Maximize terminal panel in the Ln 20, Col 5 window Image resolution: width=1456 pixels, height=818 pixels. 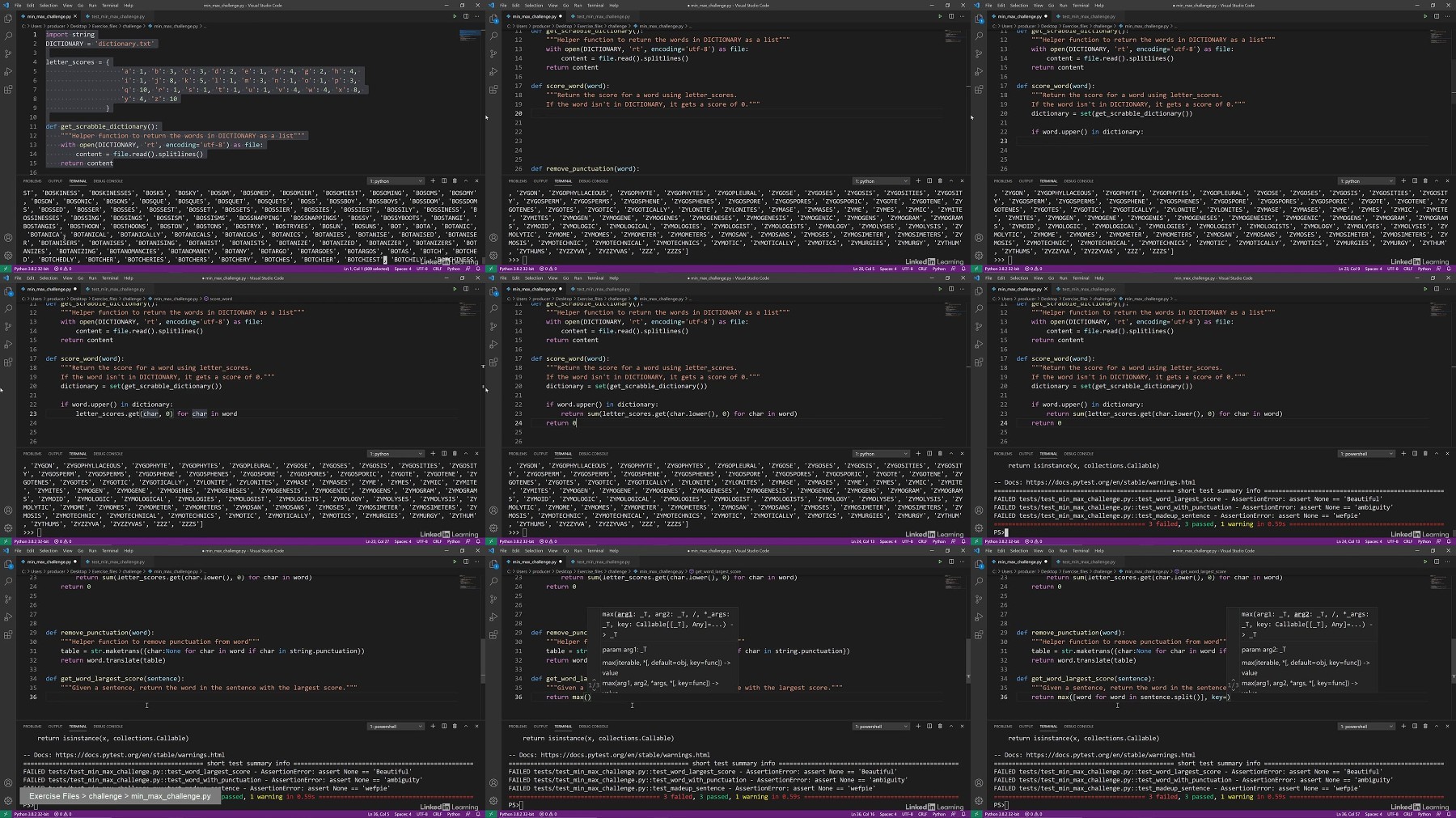(951, 181)
